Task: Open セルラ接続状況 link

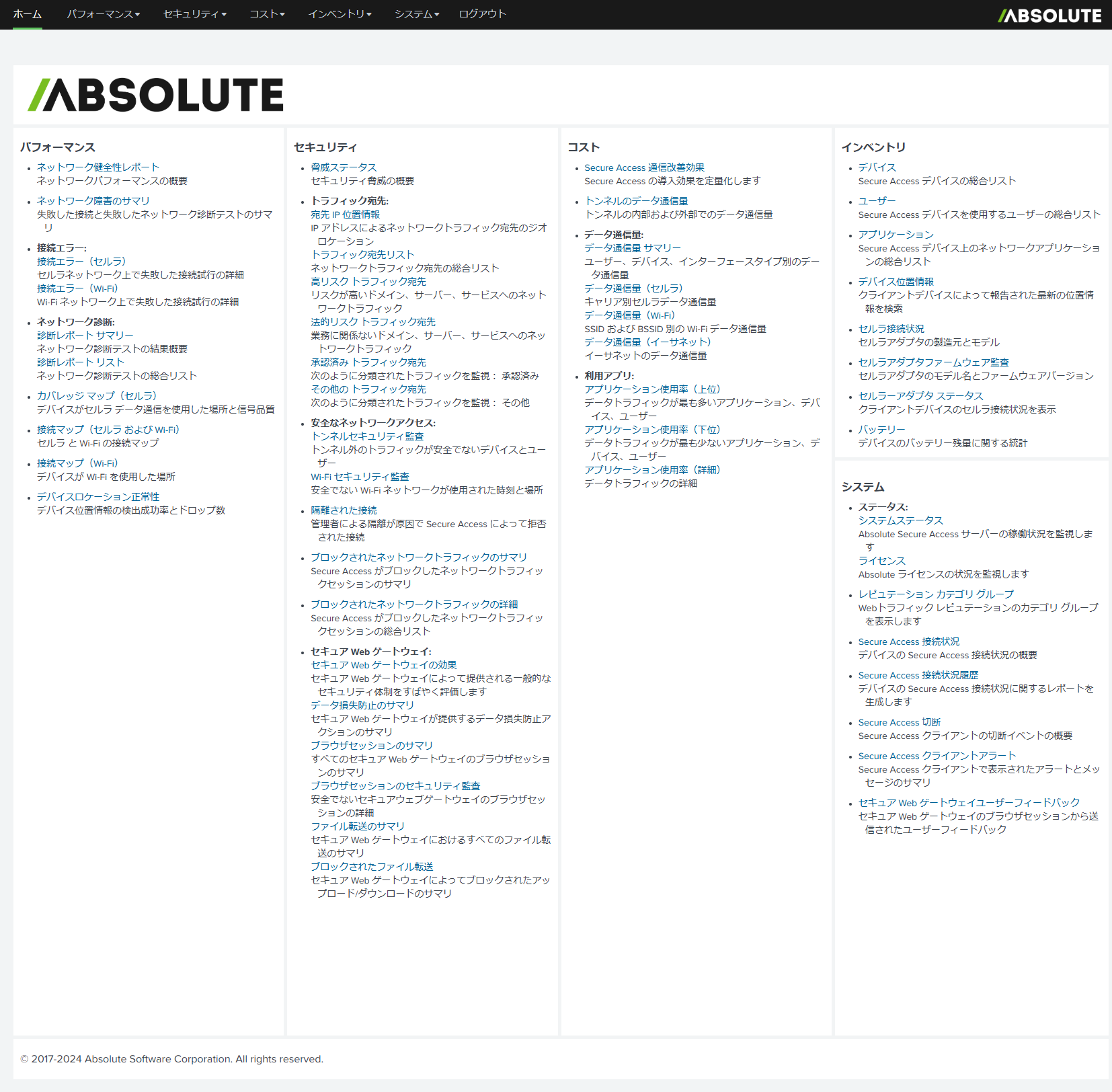Action: tap(891, 329)
